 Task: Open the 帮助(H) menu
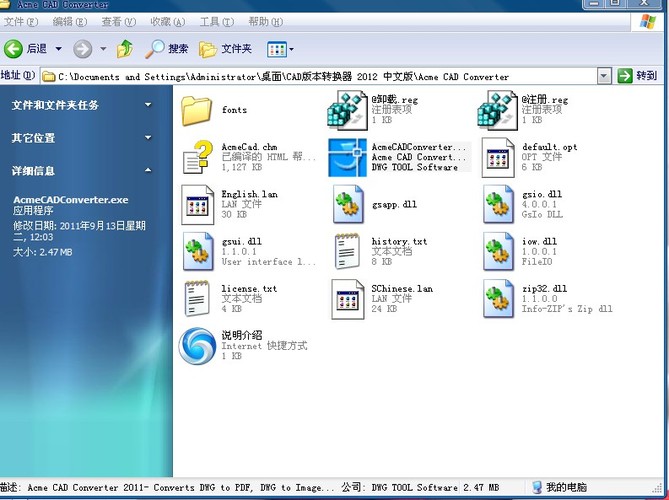pos(265,22)
